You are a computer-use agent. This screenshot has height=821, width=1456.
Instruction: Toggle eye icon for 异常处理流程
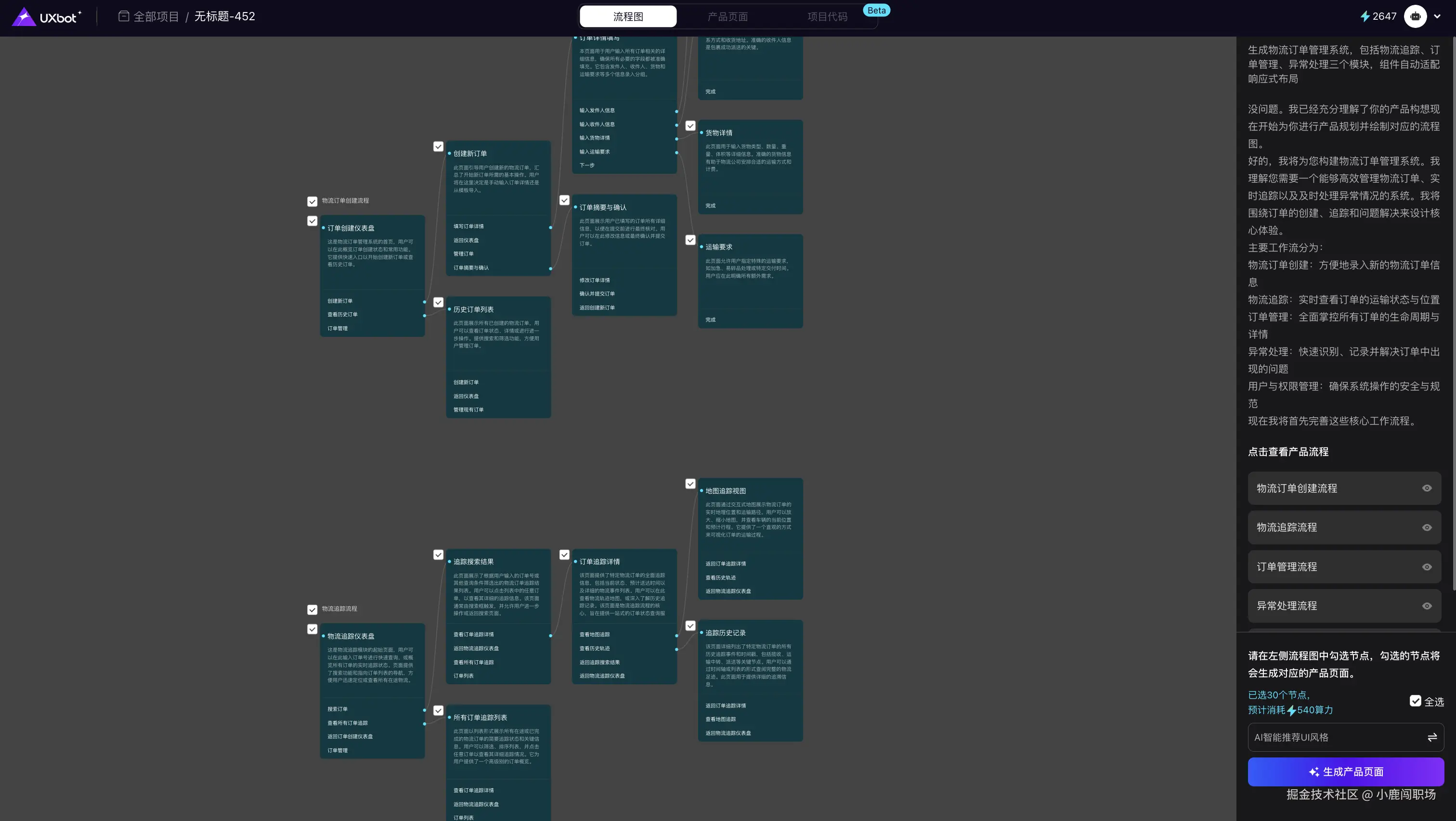click(1427, 606)
